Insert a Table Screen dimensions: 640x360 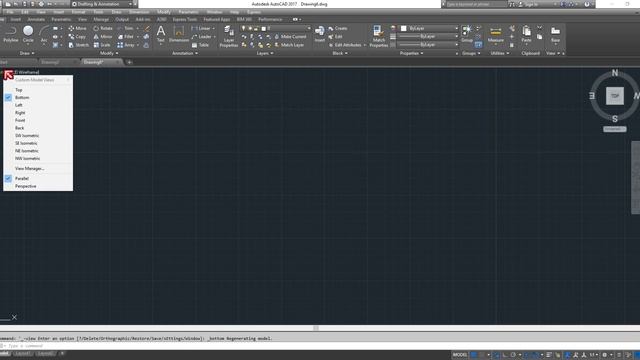click(200, 45)
